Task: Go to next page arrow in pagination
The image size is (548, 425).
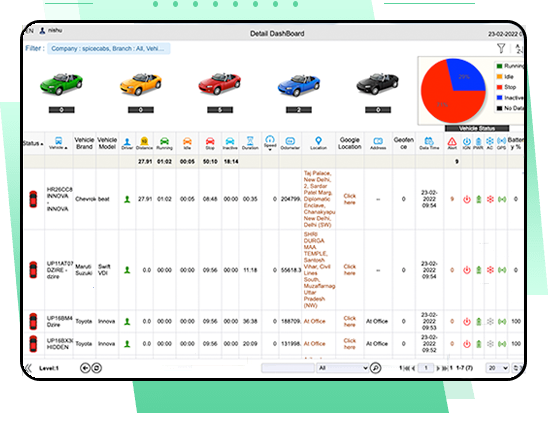Action: (438, 368)
